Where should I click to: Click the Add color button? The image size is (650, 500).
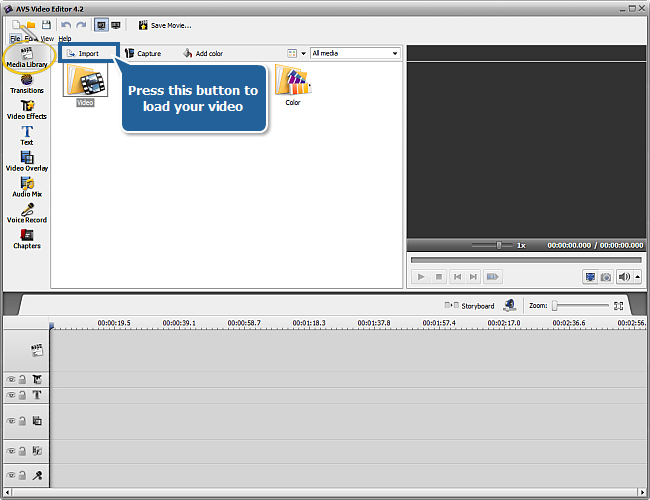pos(203,53)
